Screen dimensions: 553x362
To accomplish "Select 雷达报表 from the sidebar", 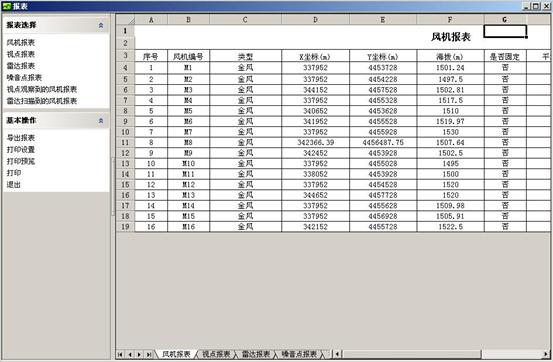I will pos(21,66).
